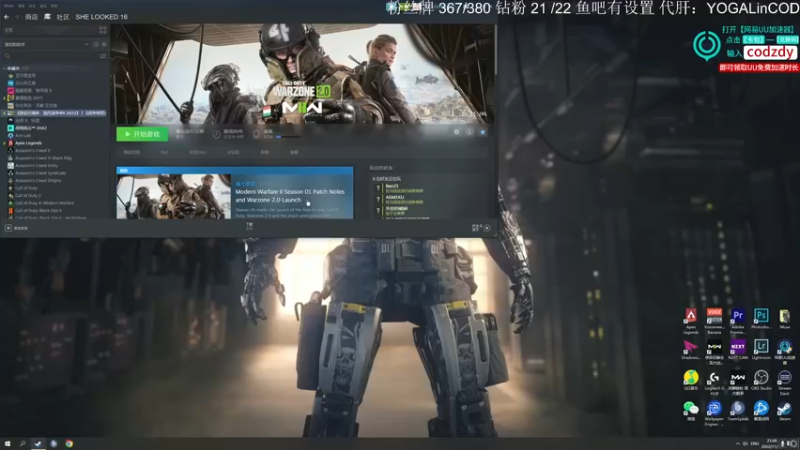This screenshot has height=450, width=800.
Task: Toggle ready-to-play filter icon in sidebar
Action: pos(104,44)
